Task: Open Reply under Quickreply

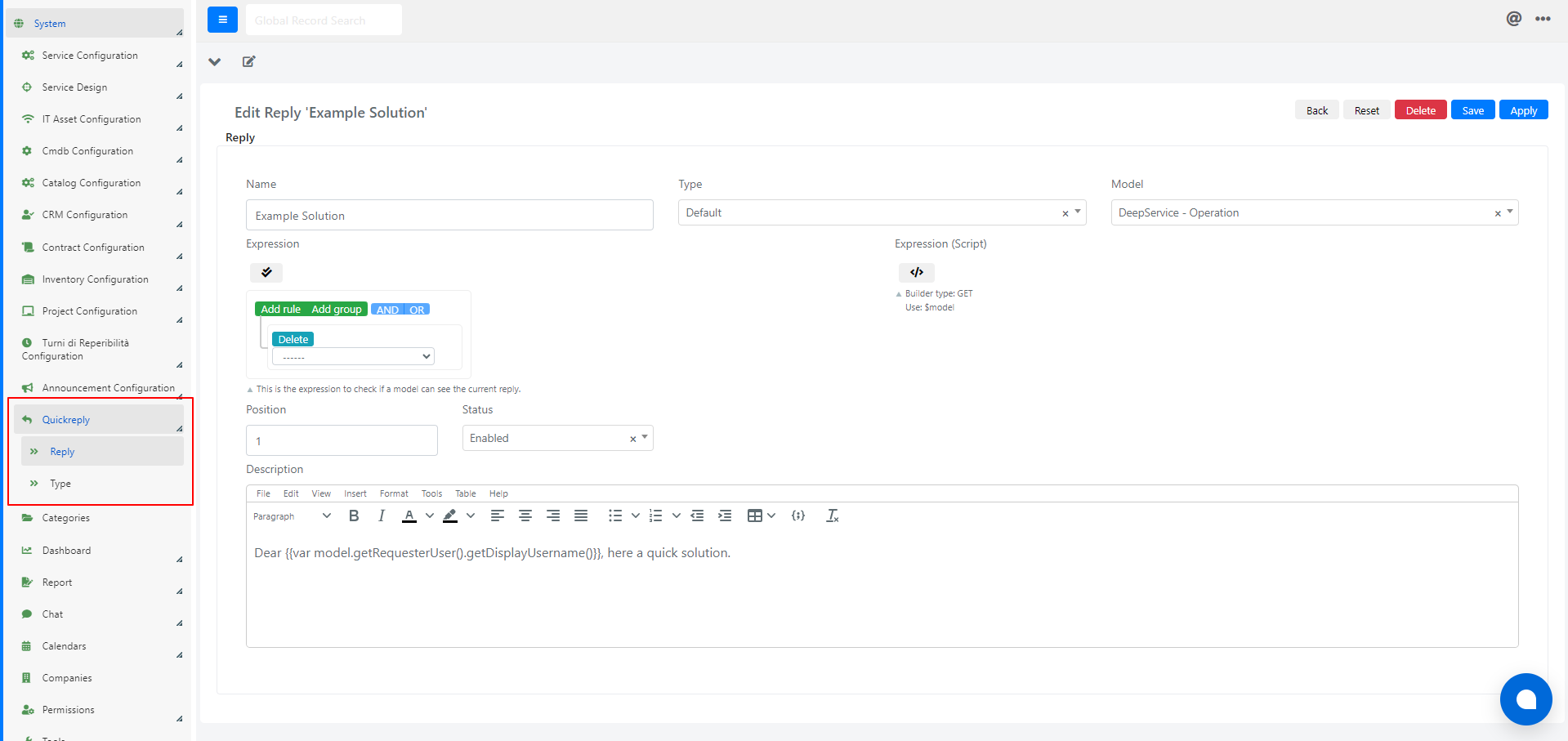Action: [102, 451]
